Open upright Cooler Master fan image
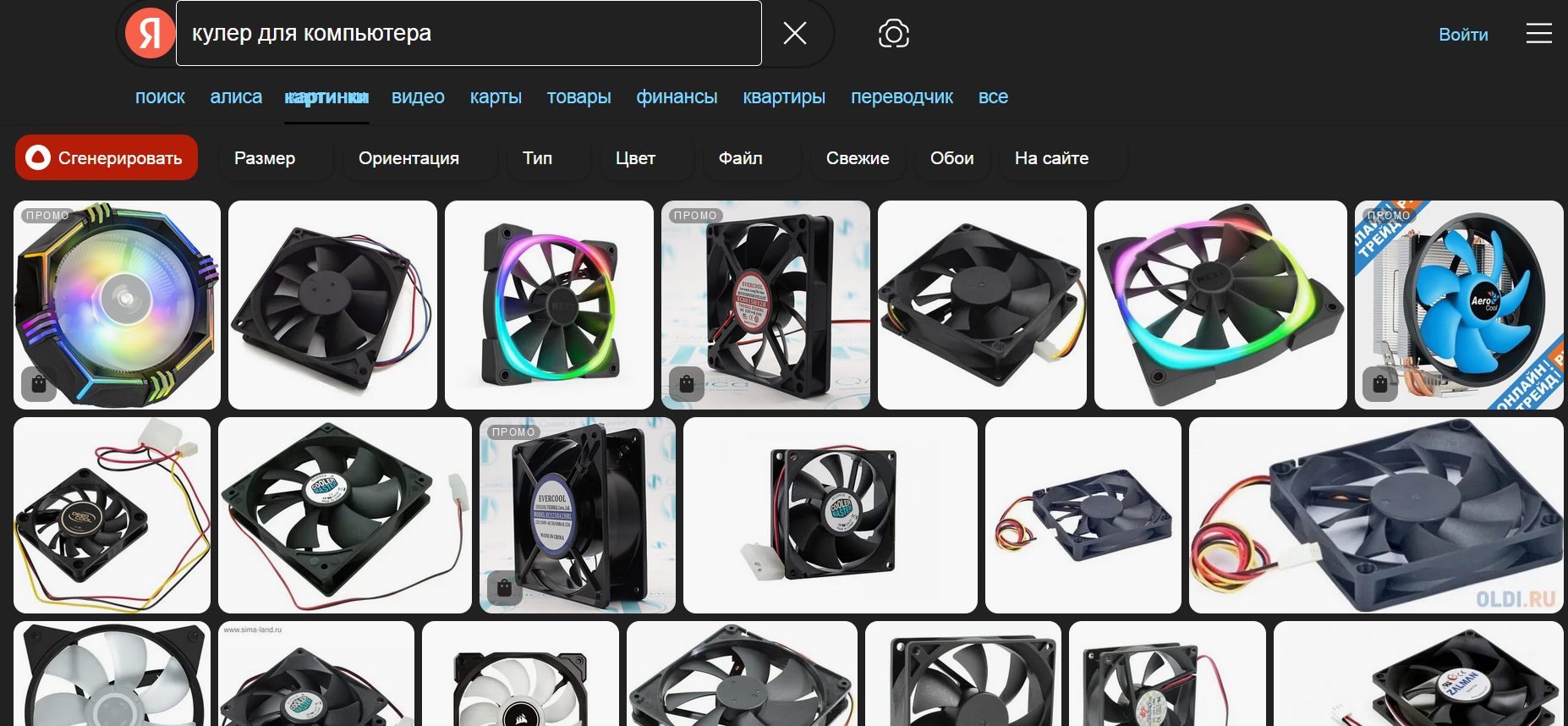 tap(831, 515)
